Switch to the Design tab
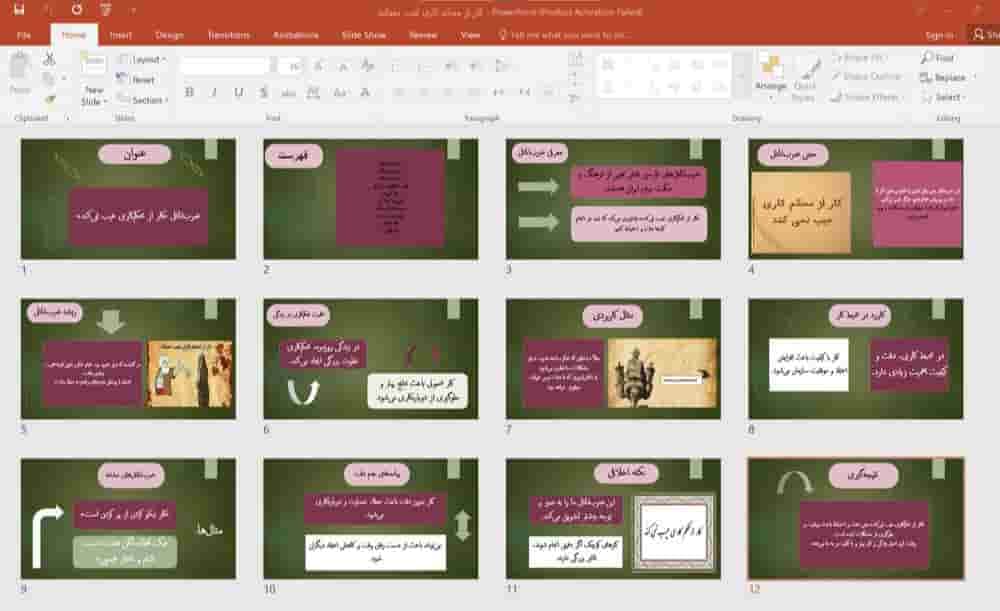This screenshot has width=1000, height=611. coord(169,35)
